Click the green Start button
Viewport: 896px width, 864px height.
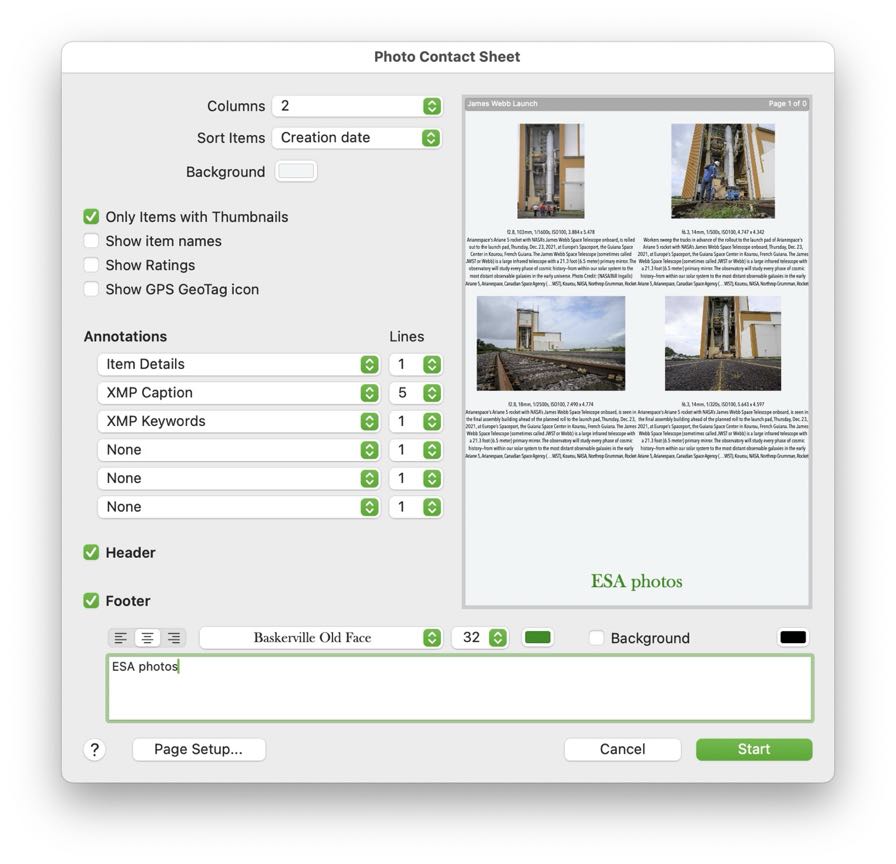point(754,750)
